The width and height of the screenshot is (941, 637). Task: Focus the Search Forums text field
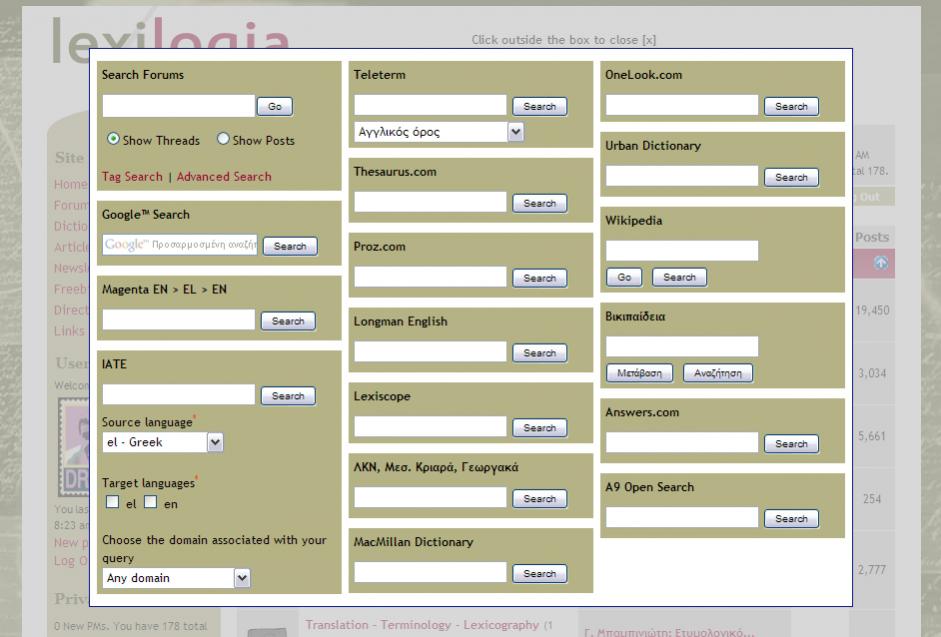coord(179,106)
